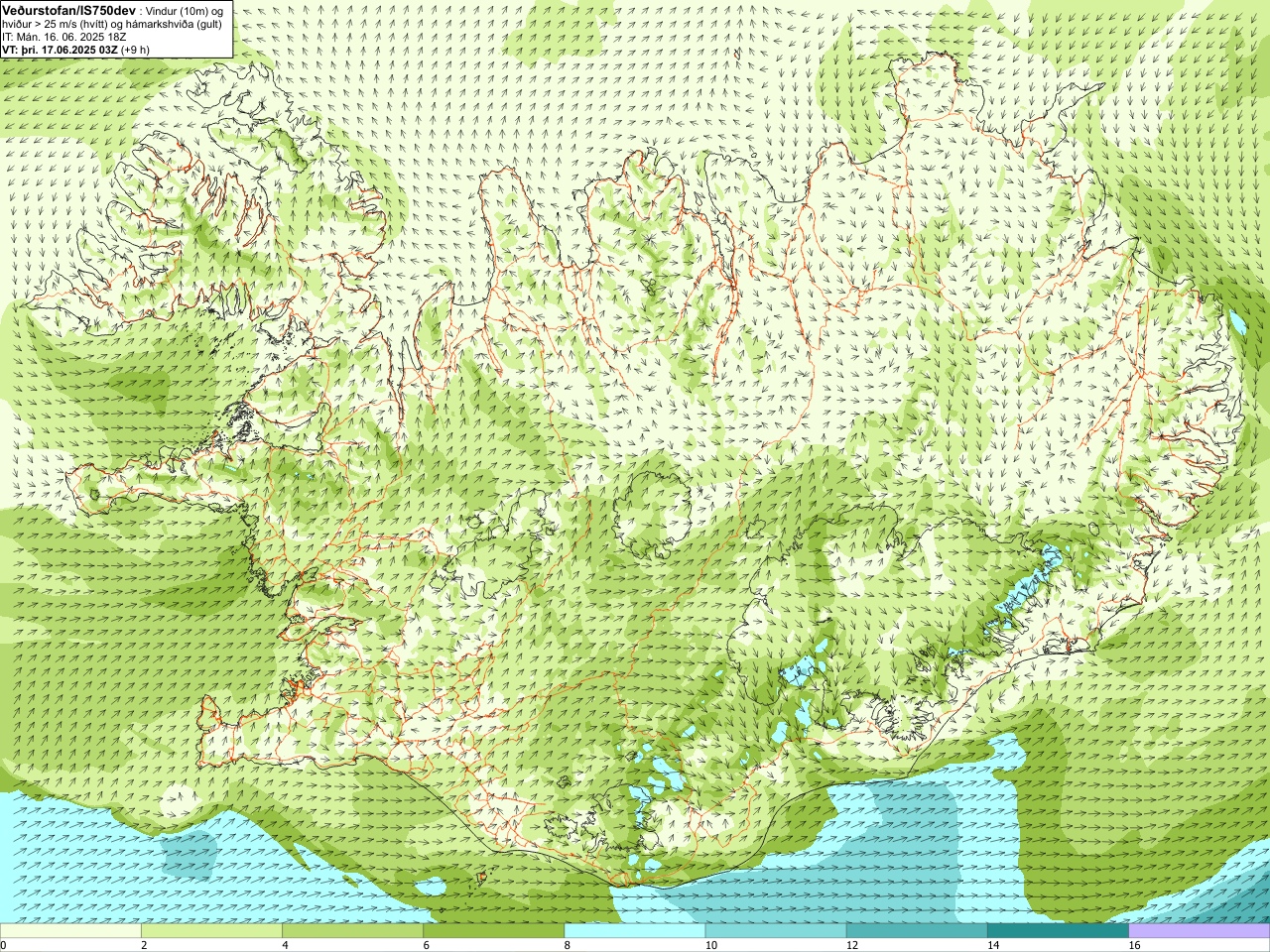Viewport: 1270px width, 952px height.
Task: Click the "0" legend scale label
Action: coord(3,945)
